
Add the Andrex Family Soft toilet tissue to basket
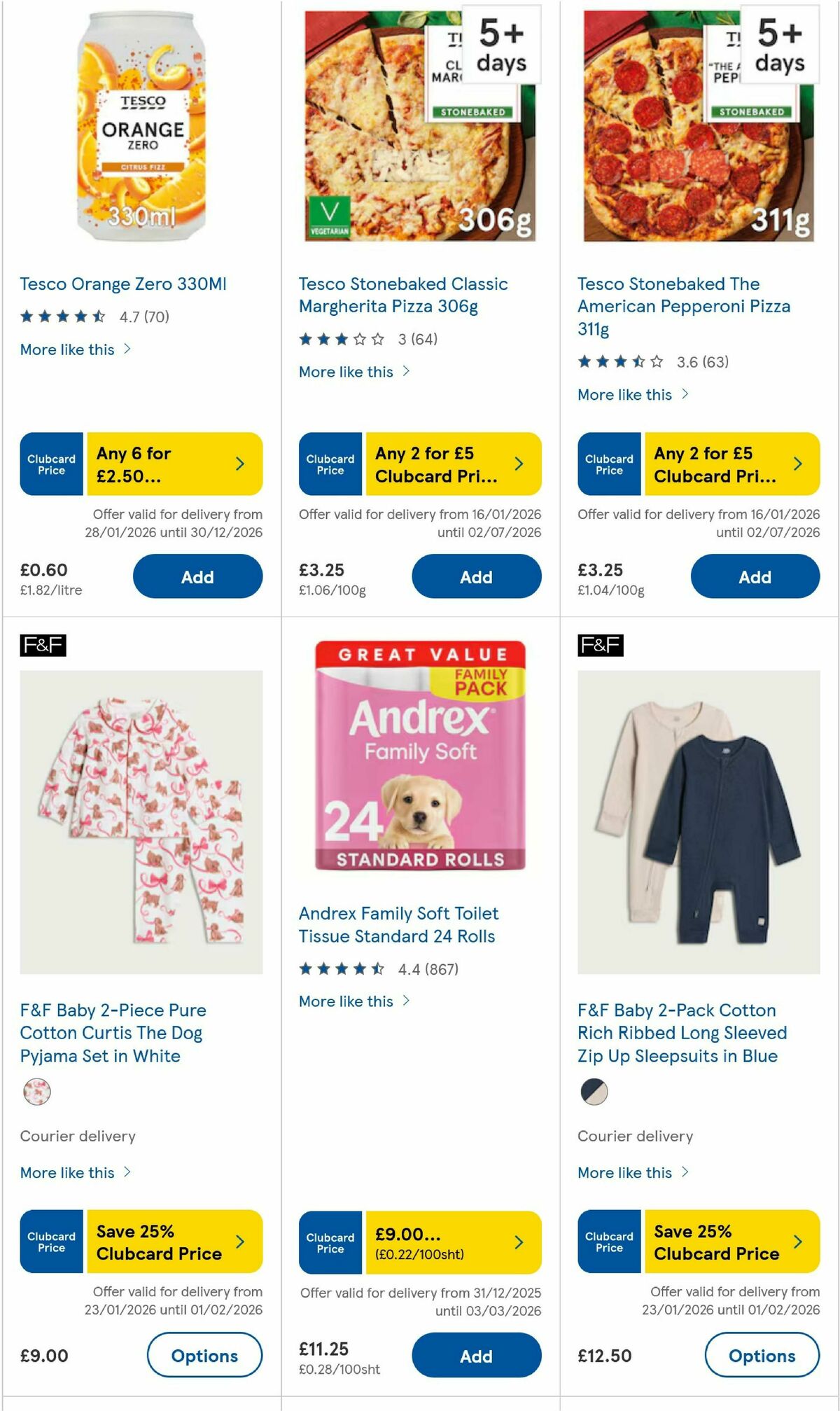tap(476, 1356)
